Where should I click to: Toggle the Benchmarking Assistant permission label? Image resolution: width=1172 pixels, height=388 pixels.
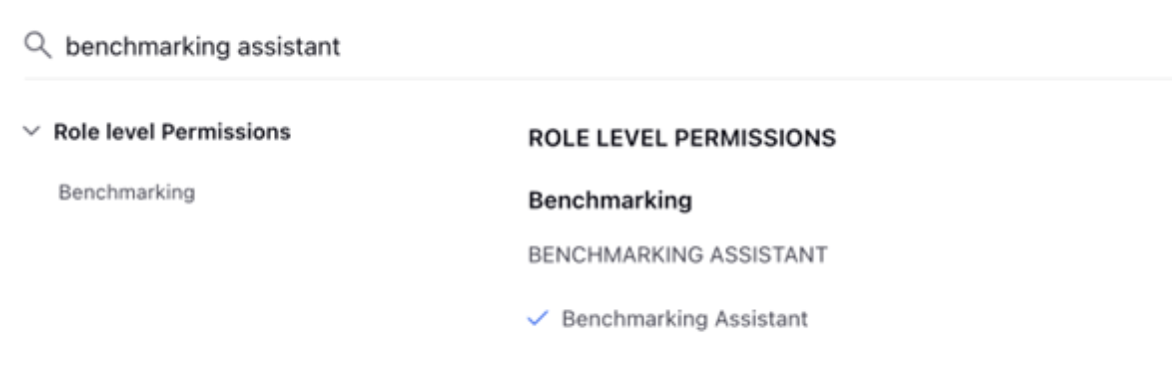(685, 319)
